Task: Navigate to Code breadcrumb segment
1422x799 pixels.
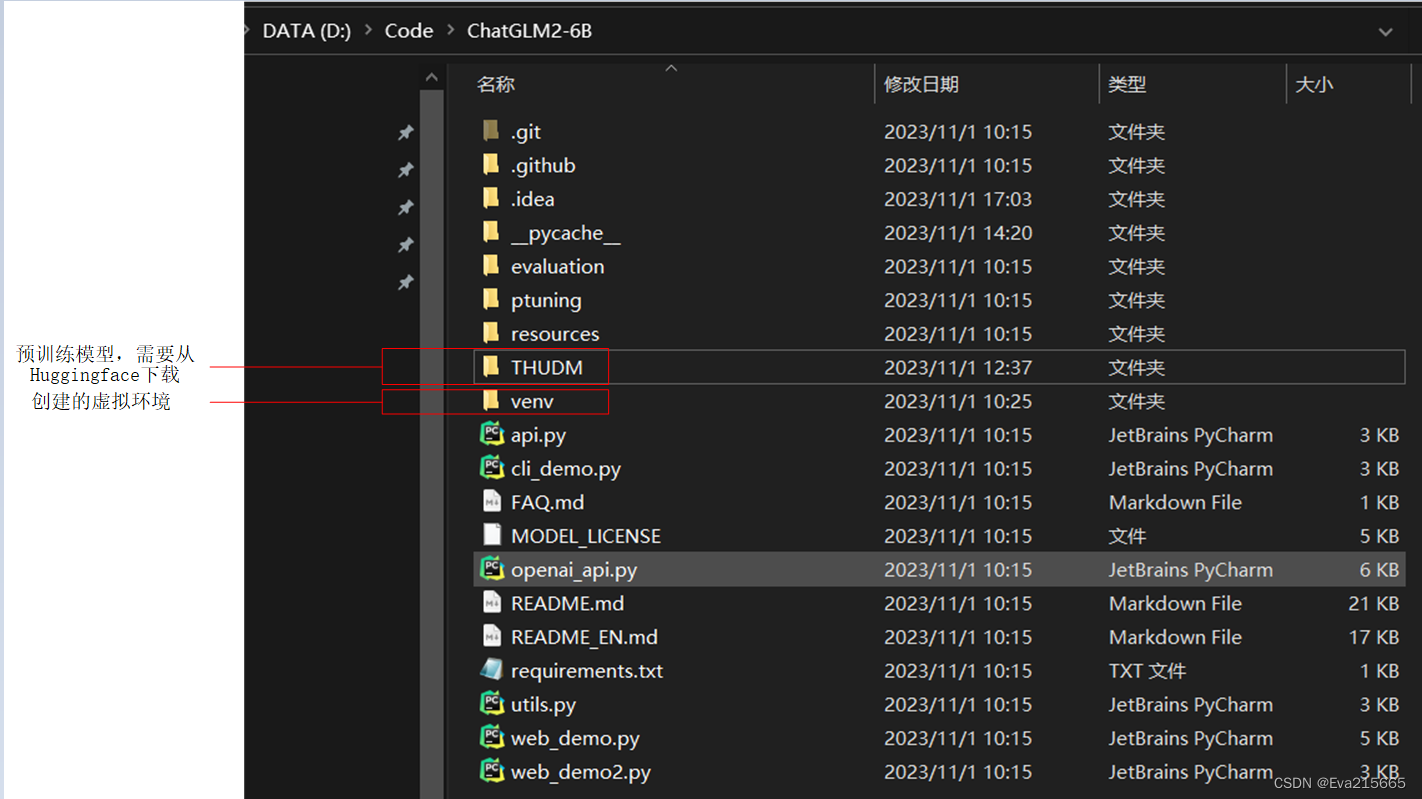Action: pyautogui.click(x=409, y=31)
